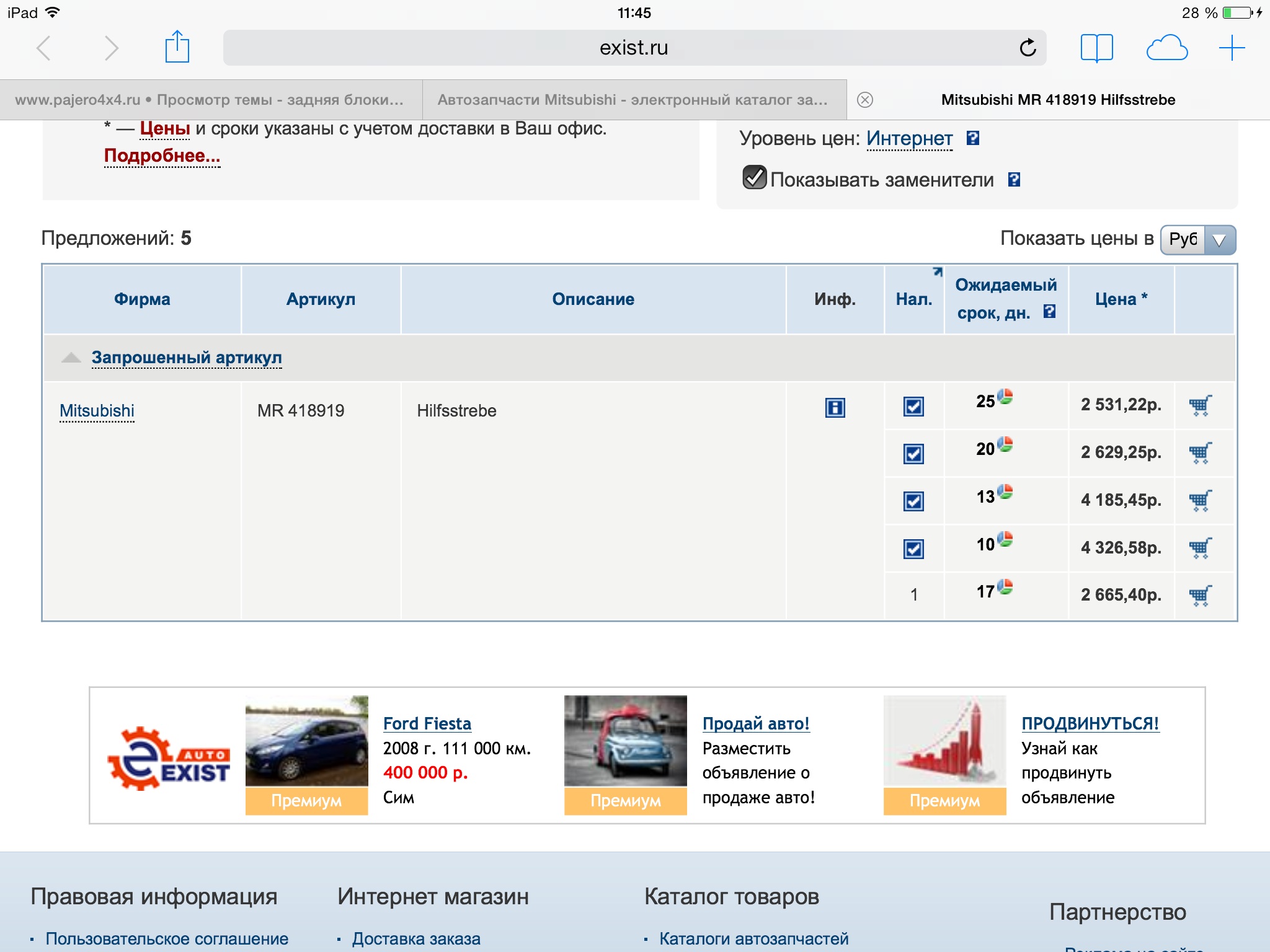Image resolution: width=1270 pixels, height=952 pixels.
Task: Reload the exist.ru page
Action: click(1028, 48)
